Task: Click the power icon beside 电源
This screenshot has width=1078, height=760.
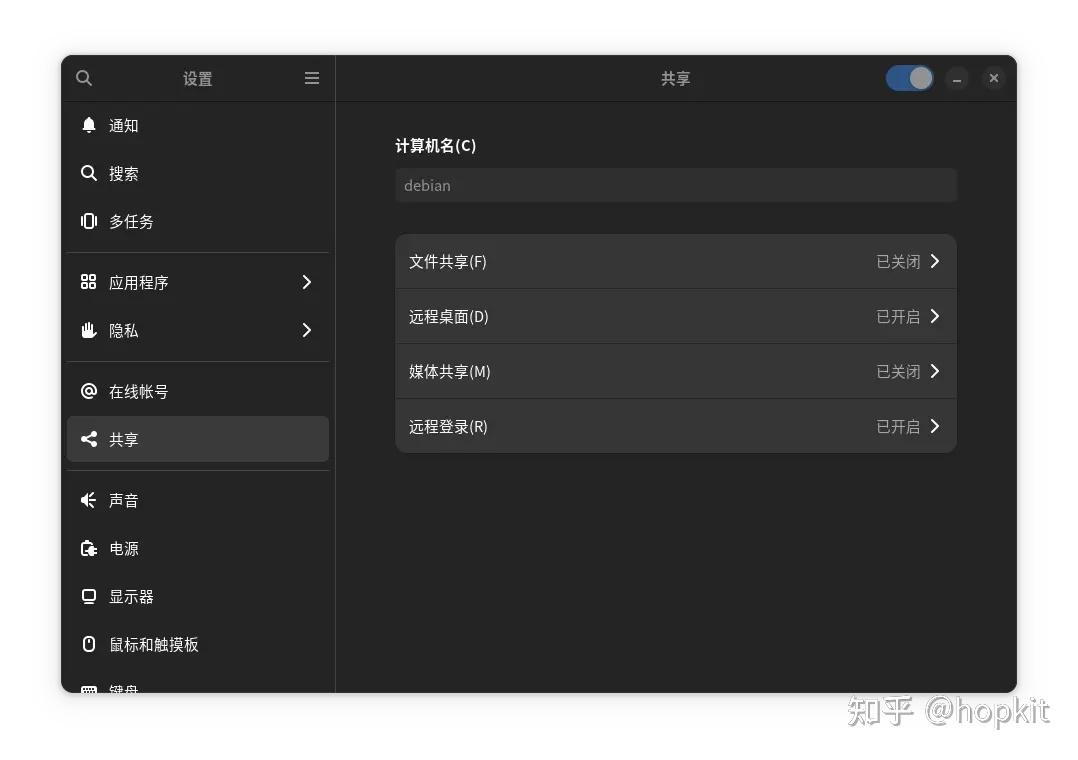Action: (x=89, y=548)
